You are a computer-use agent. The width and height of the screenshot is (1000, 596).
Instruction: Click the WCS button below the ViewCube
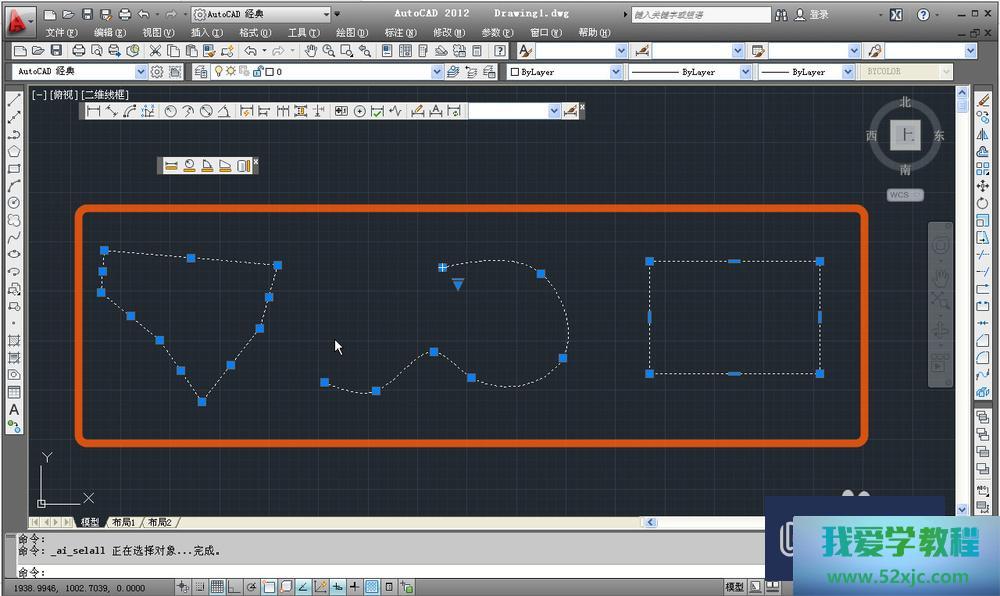click(x=904, y=195)
